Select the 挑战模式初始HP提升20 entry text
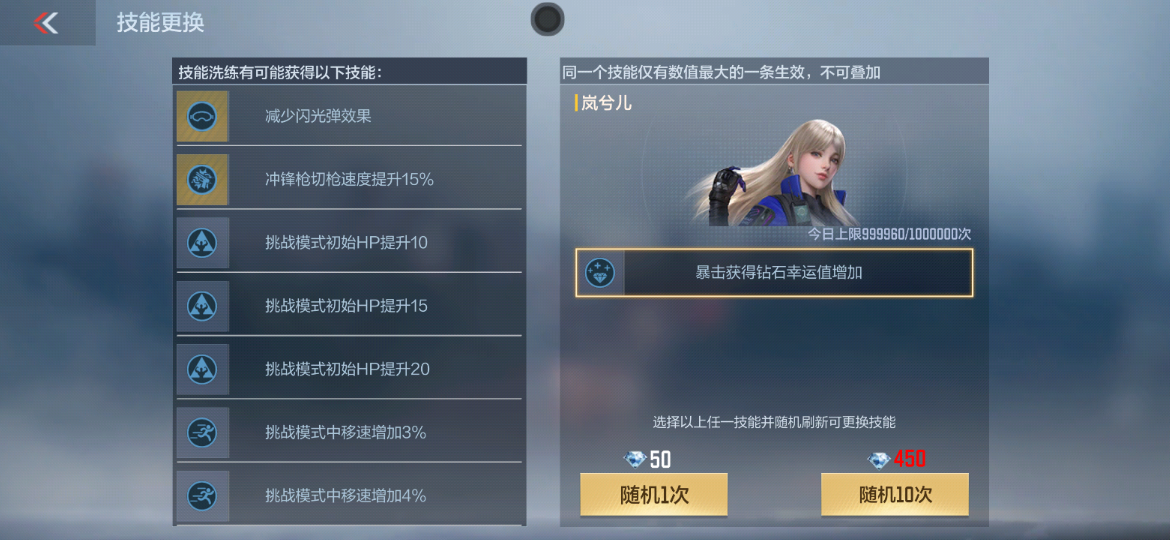The width and height of the screenshot is (1170, 540). (x=347, y=369)
